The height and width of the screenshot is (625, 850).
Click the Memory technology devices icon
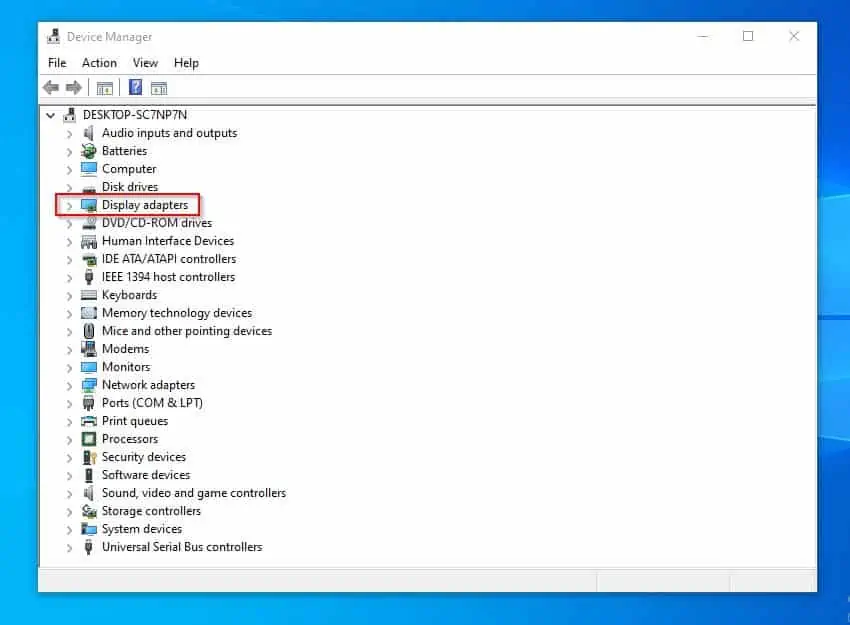point(89,313)
